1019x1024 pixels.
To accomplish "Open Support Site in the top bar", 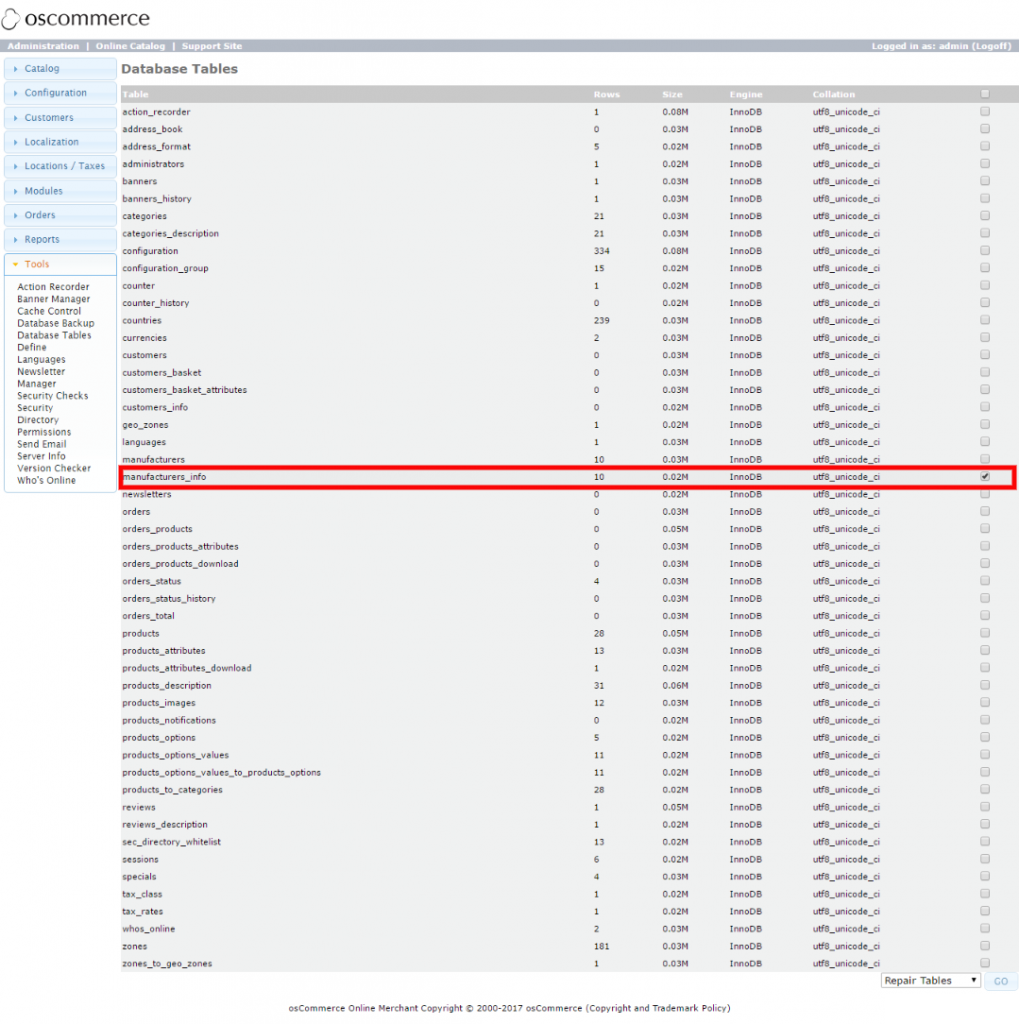I will click(x=212, y=46).
